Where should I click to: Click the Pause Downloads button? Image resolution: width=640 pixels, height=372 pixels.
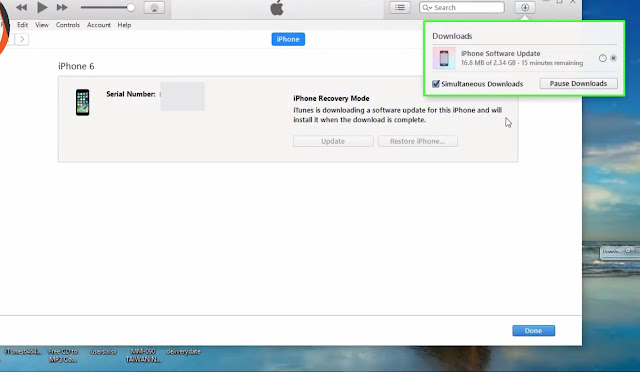point(578,83)
